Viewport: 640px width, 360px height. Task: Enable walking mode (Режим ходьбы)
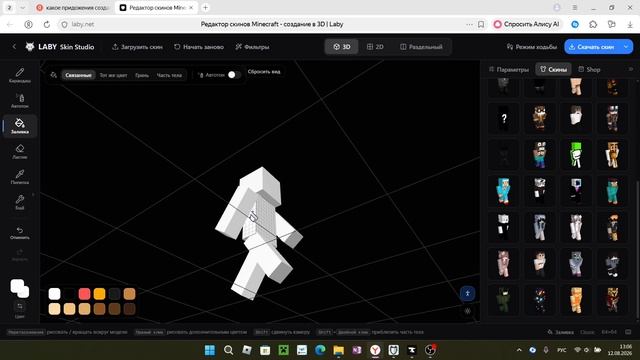click(532, 47)
